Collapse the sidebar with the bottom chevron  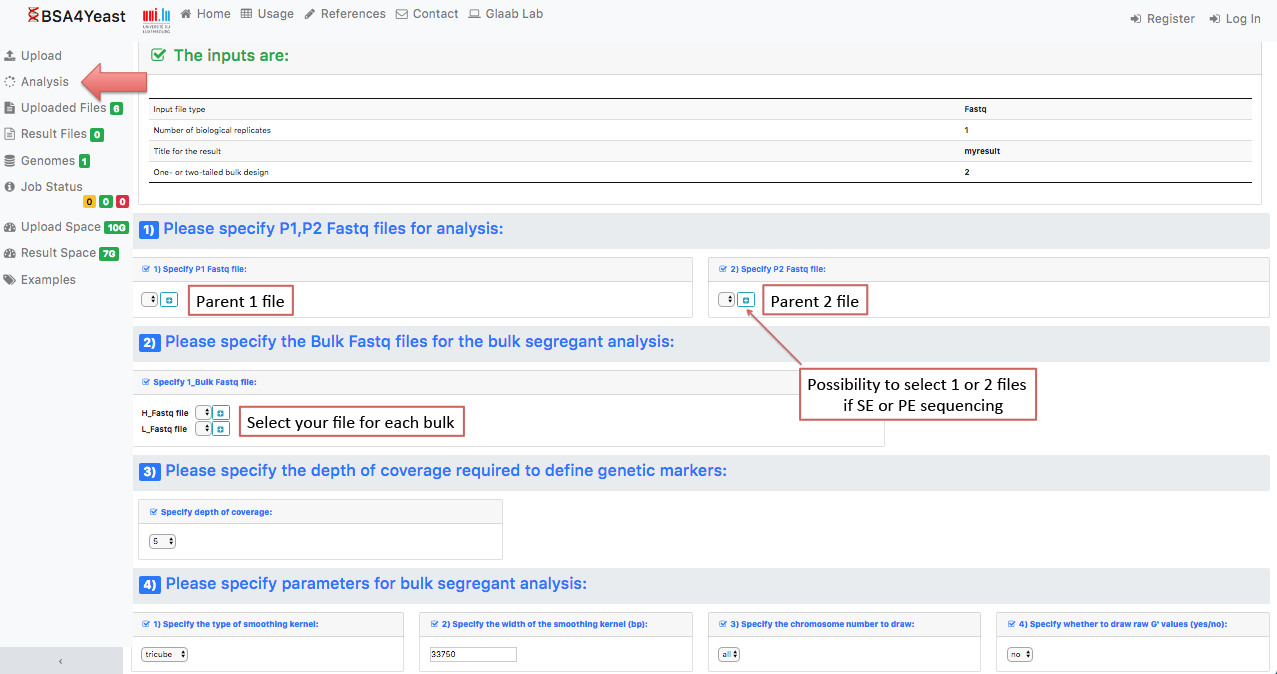pyautogui.click(x=61, y=661)
